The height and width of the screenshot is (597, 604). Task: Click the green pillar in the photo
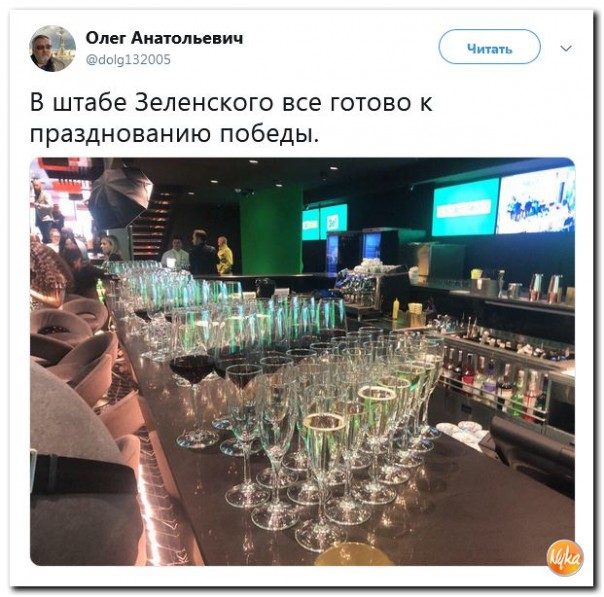coord(271,229)
